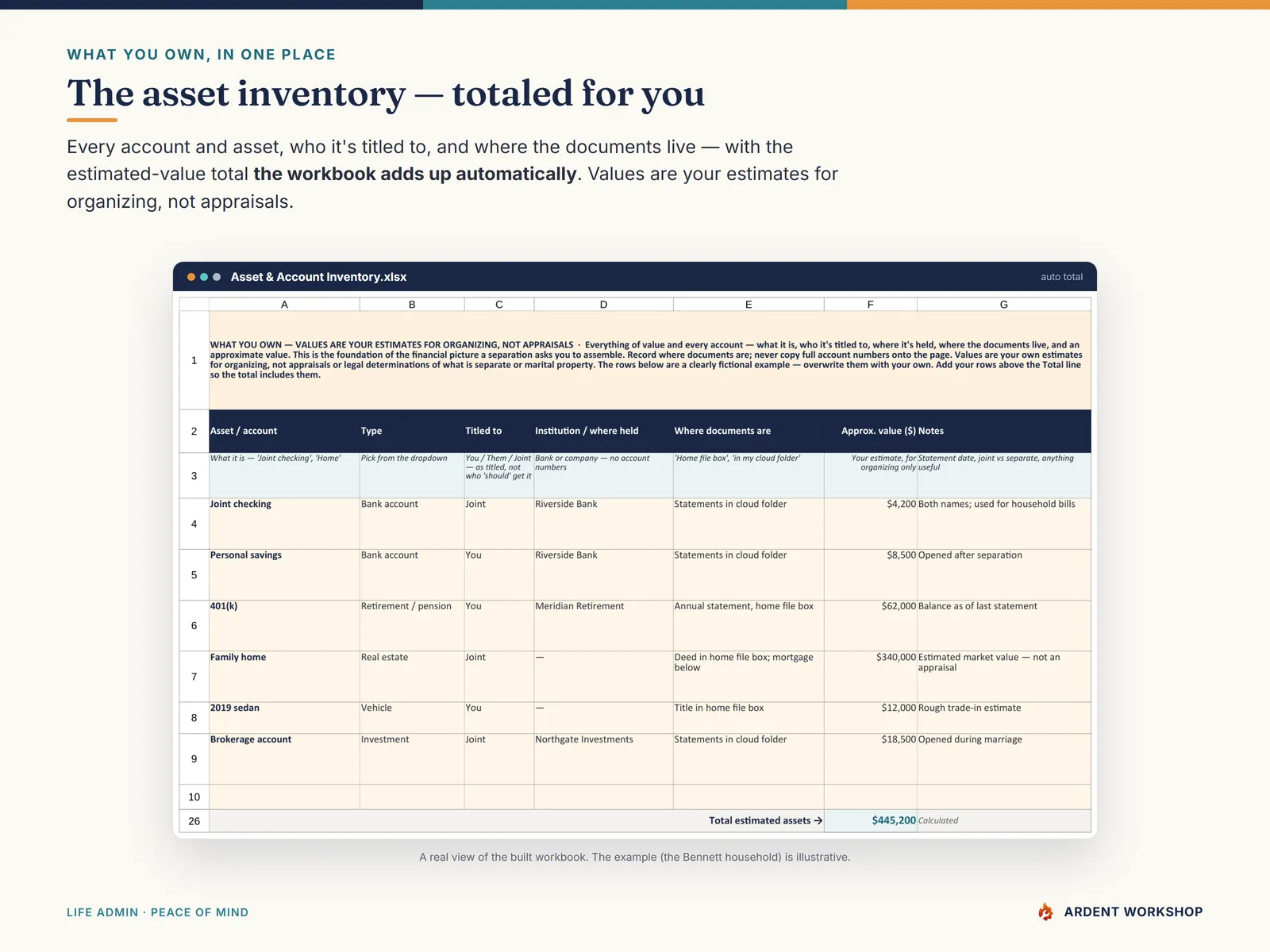This screenshot has width=1270, height=952.
Task: Select column C header
Action: tap(499, 305)
